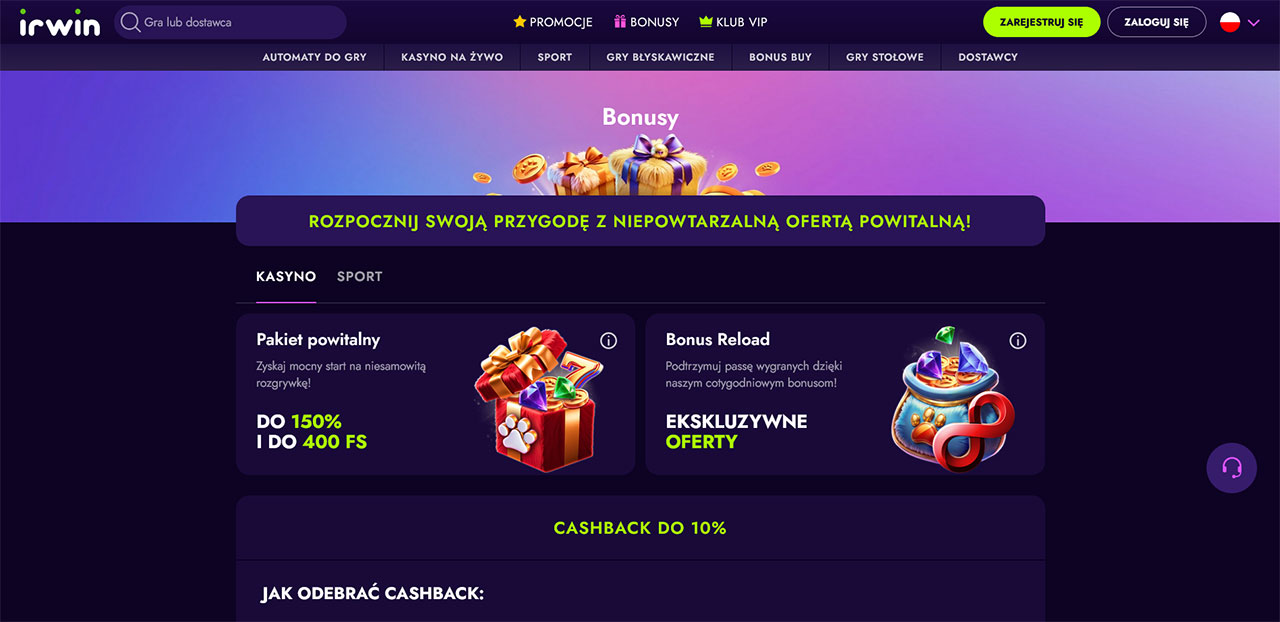Click the irwin logo
Screen dimensions: 1280x622
[x=60, y=22]
